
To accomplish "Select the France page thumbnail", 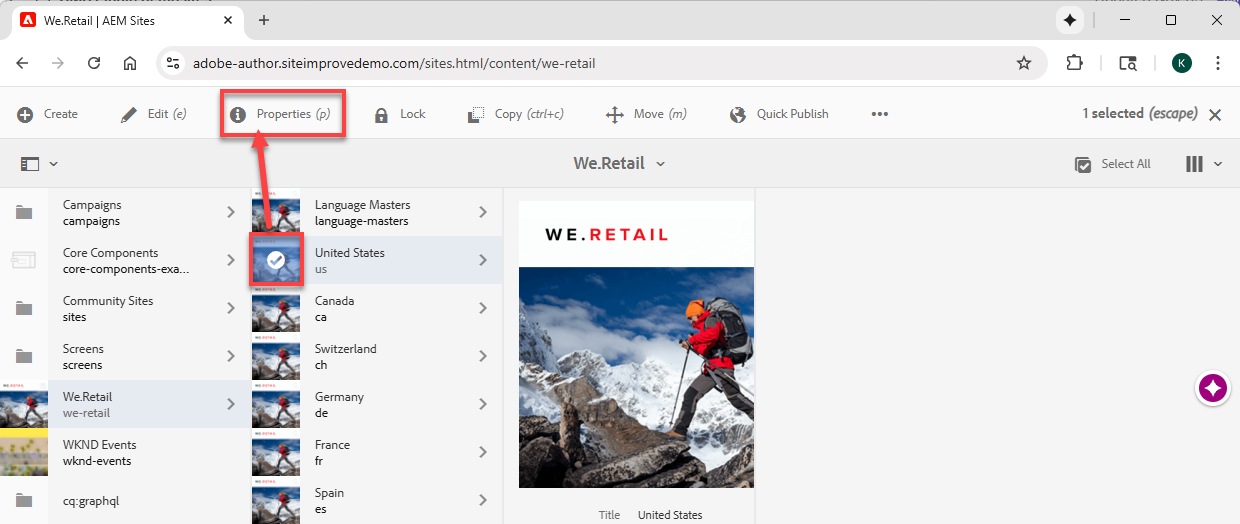I will click(276, 452).
